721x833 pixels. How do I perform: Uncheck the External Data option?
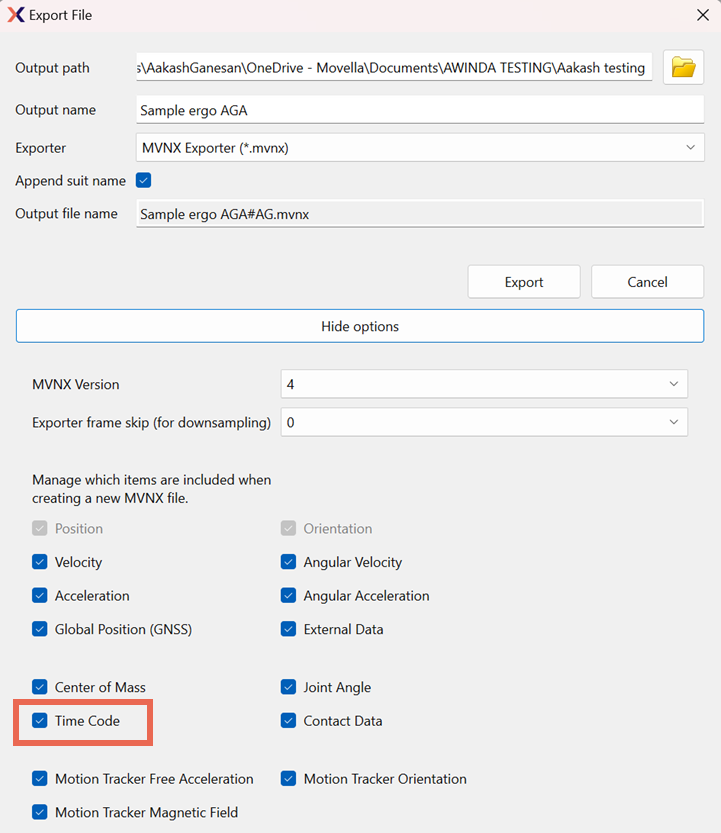[288, 629]
